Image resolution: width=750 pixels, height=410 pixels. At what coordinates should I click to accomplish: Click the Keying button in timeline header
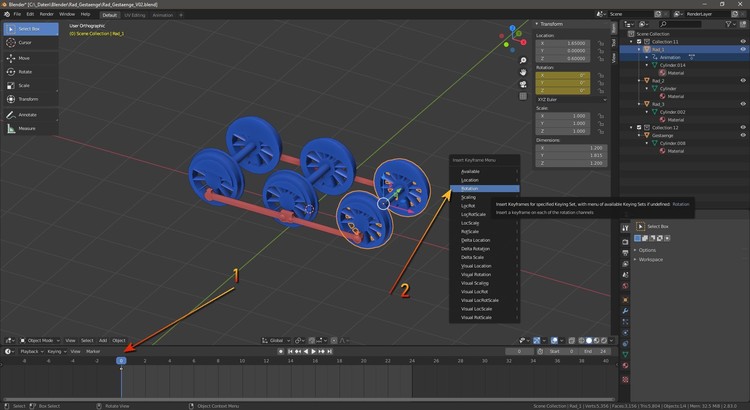click(x=55, y=351)
